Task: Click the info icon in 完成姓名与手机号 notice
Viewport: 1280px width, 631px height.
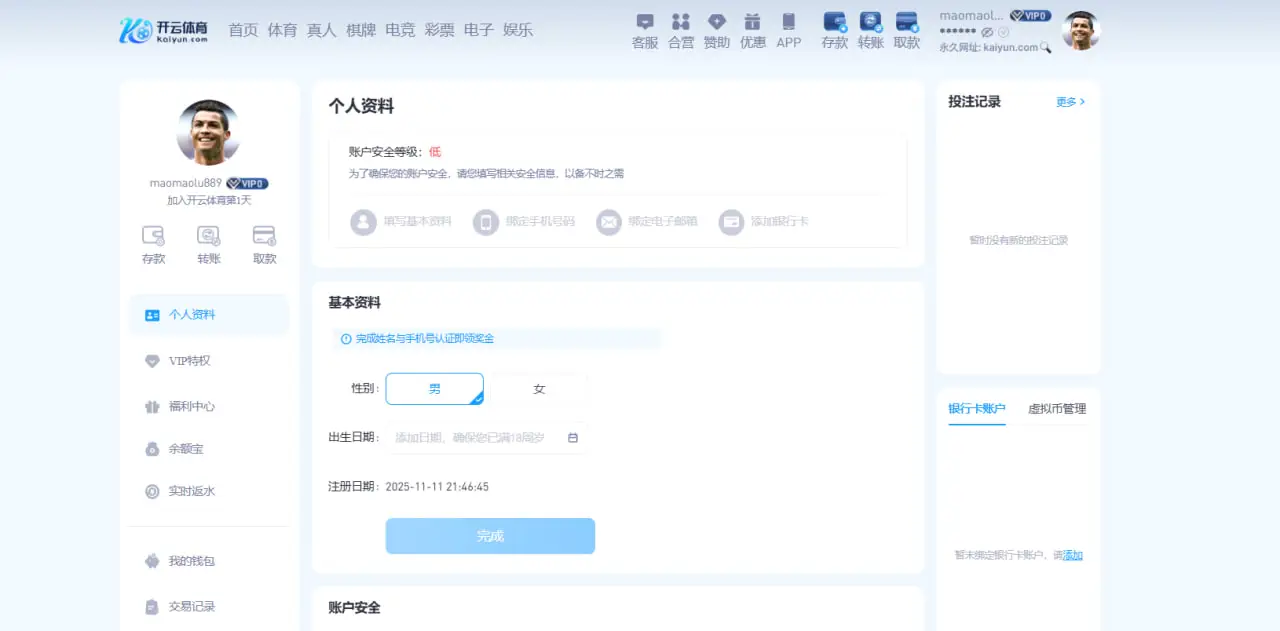Action: [346, 339]
